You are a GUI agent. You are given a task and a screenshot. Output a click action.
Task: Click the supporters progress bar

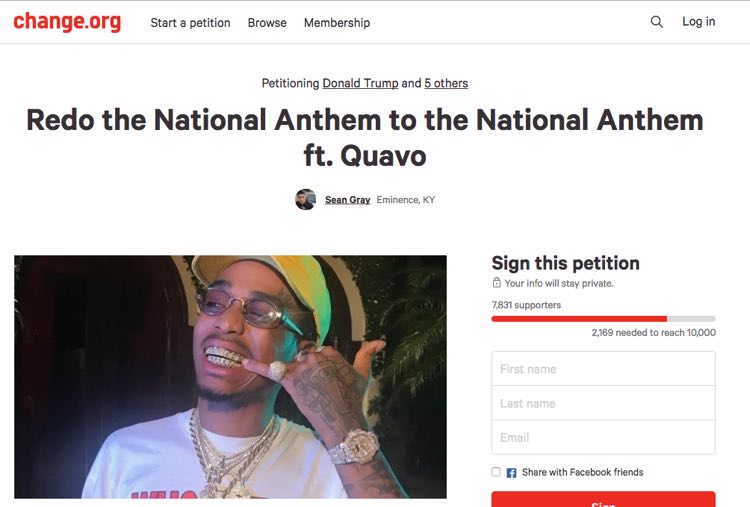[603, 319]
